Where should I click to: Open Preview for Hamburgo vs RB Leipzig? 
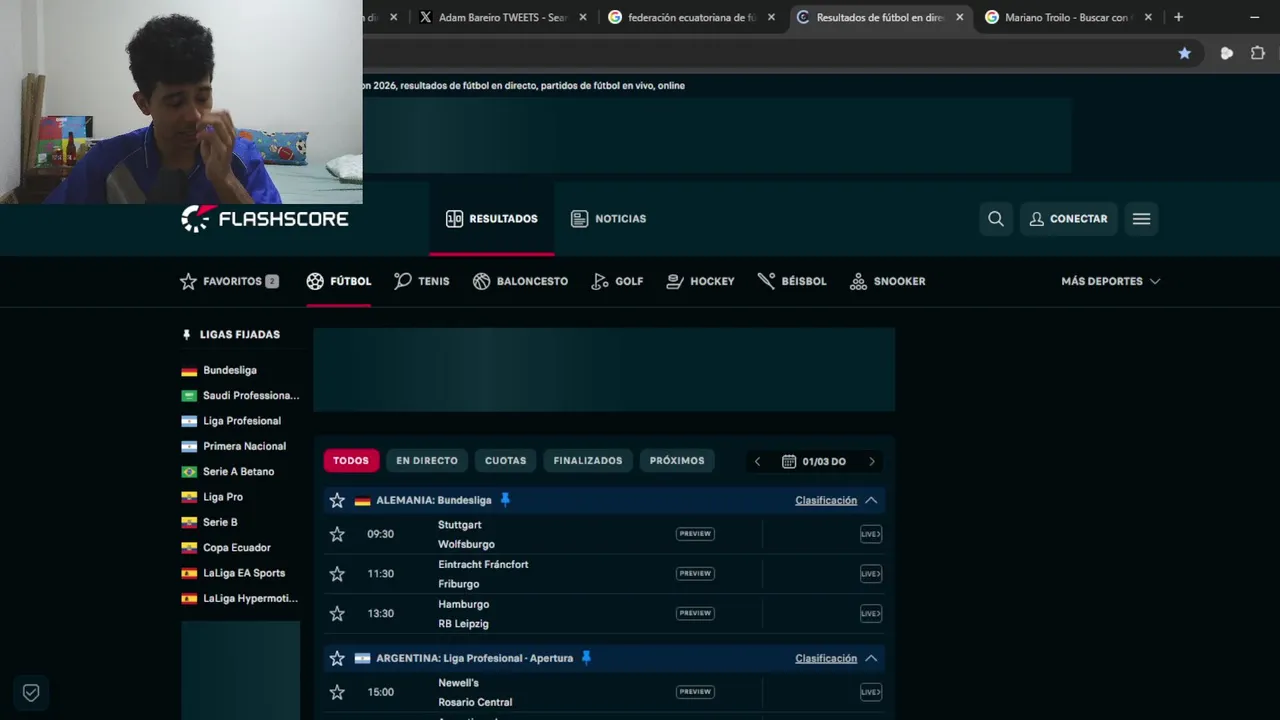click(x=695, y=613)
